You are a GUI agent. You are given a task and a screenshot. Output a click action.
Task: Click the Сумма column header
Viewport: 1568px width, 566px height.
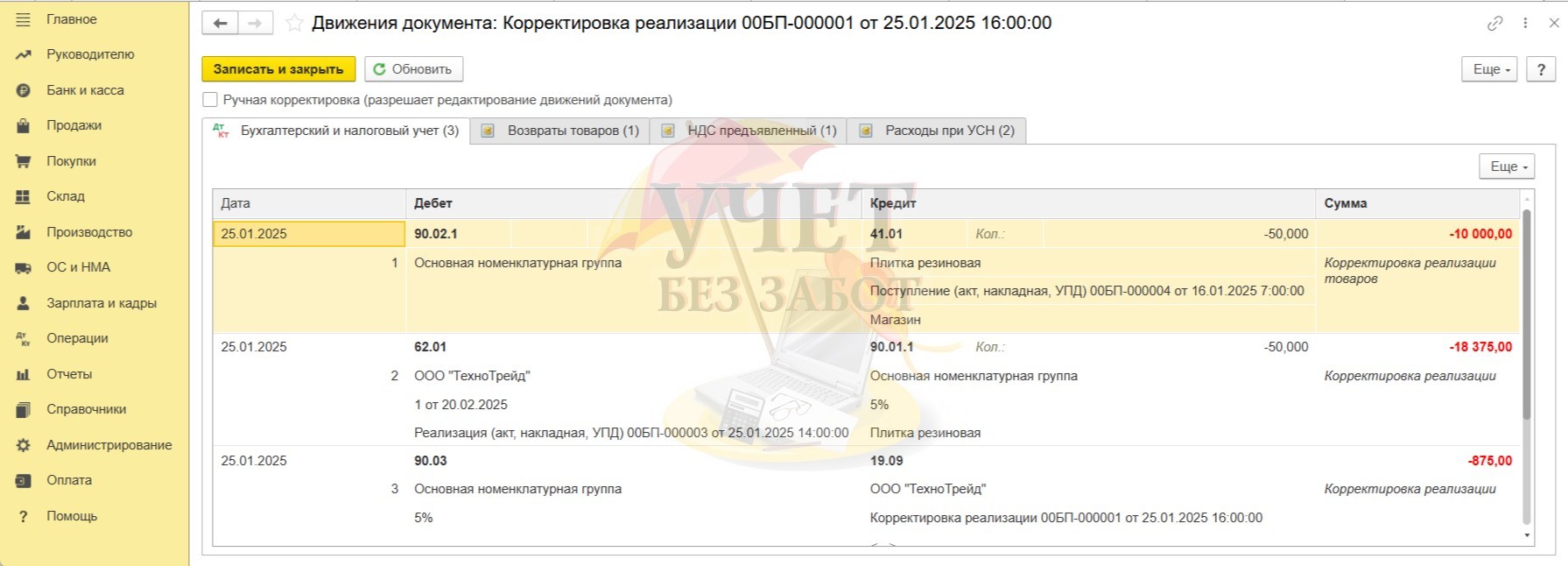point(1417,203)
